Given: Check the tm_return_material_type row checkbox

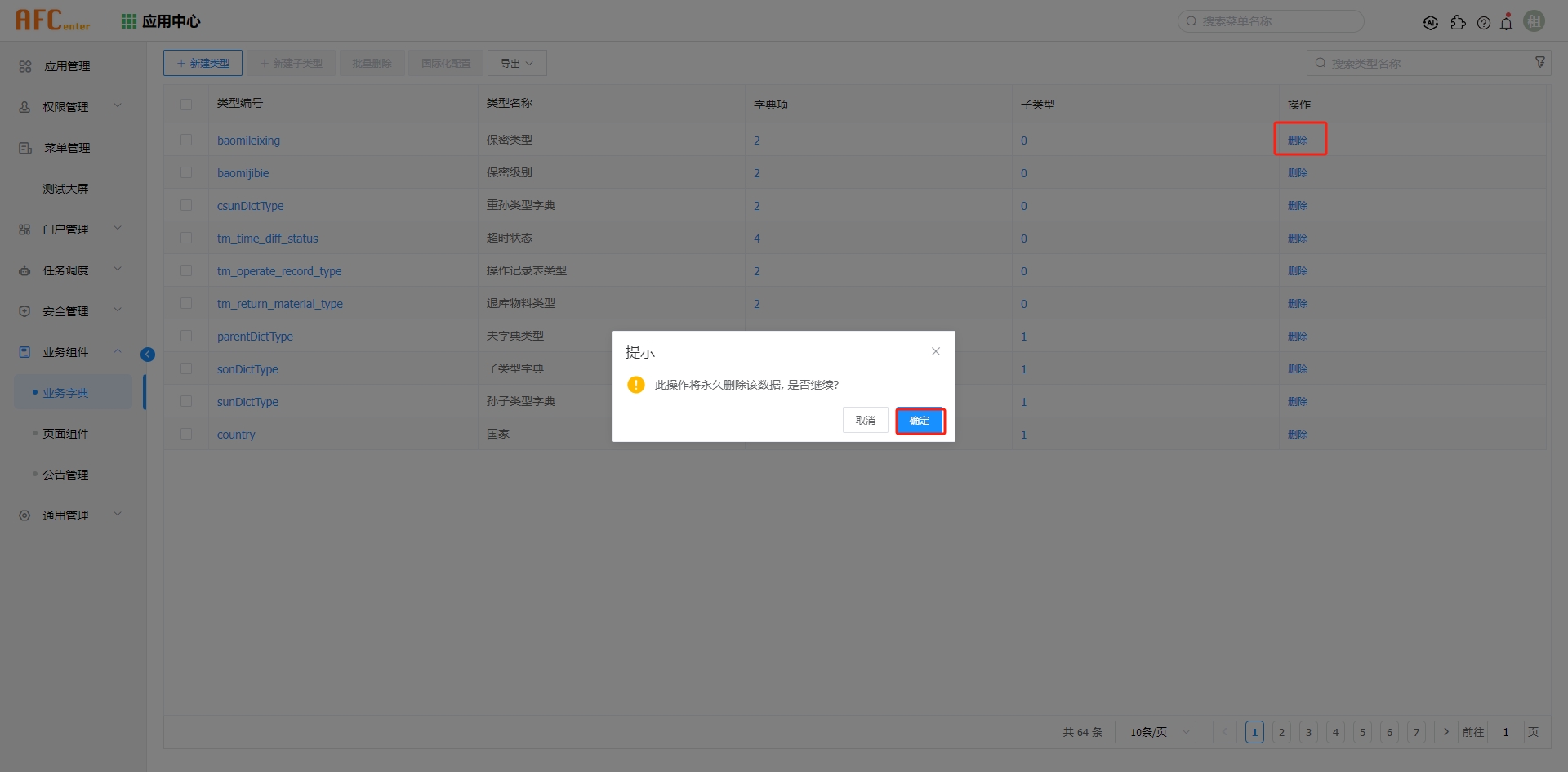Looking at the screenshot, I should click(x=186, y=303).
